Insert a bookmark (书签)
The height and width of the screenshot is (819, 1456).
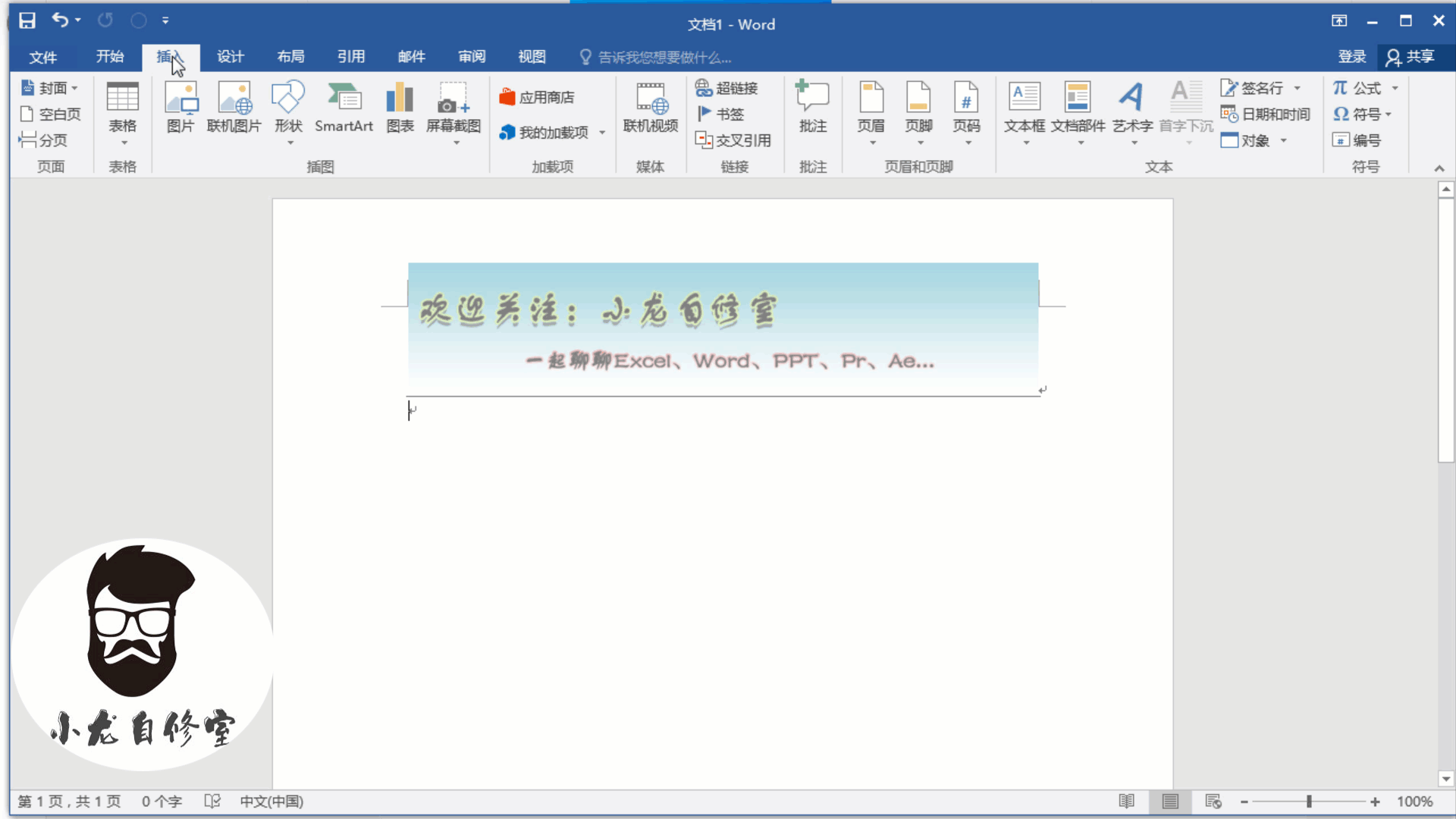(720, 114)
